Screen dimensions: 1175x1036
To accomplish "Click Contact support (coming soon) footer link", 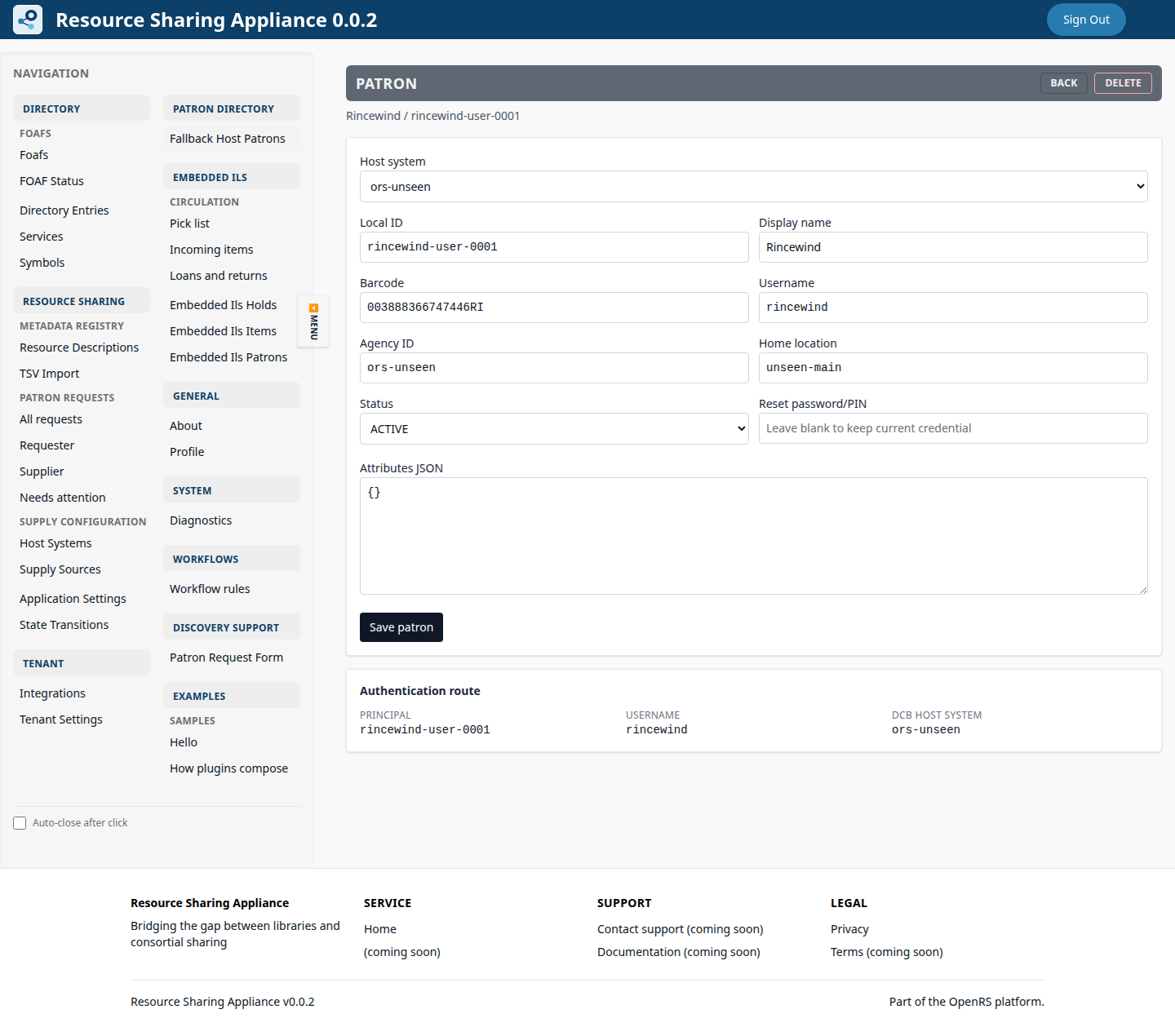I will coord(680,929).
